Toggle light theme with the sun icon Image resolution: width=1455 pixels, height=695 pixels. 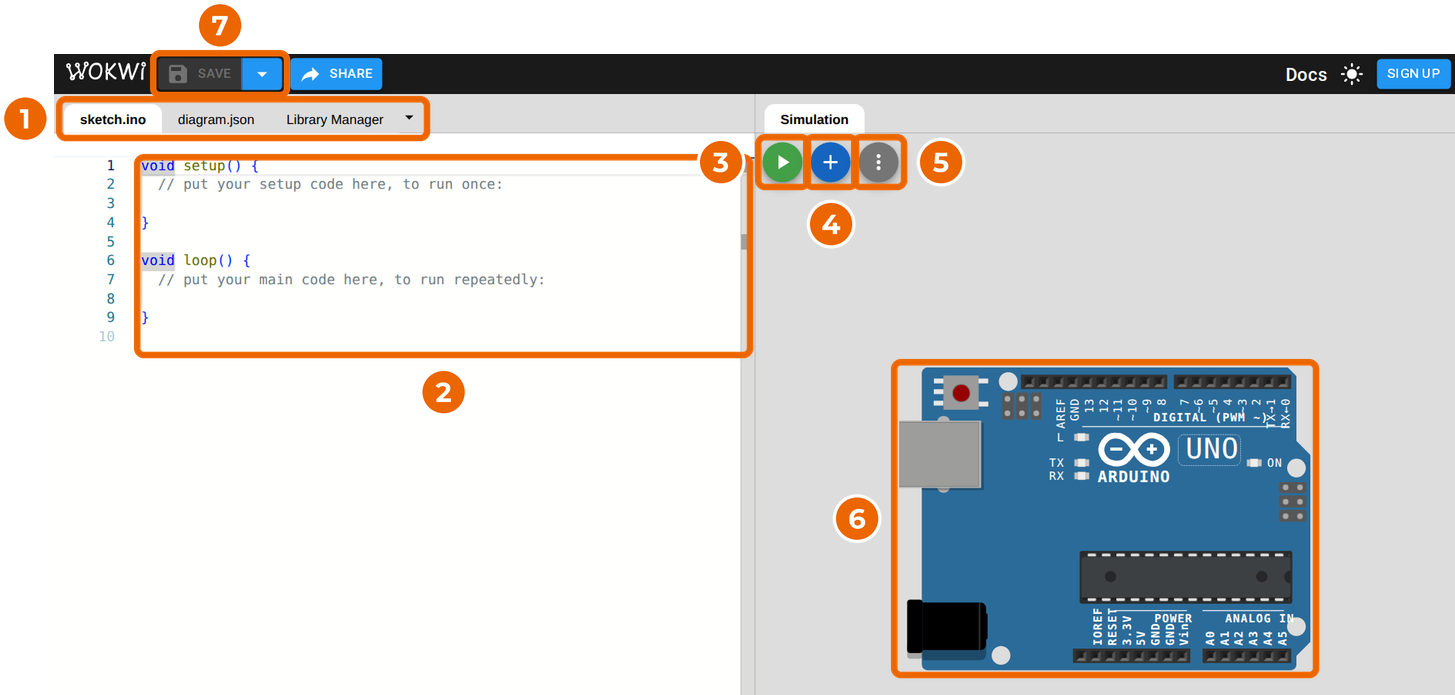pyautogui.click(x=1352, y=74)
